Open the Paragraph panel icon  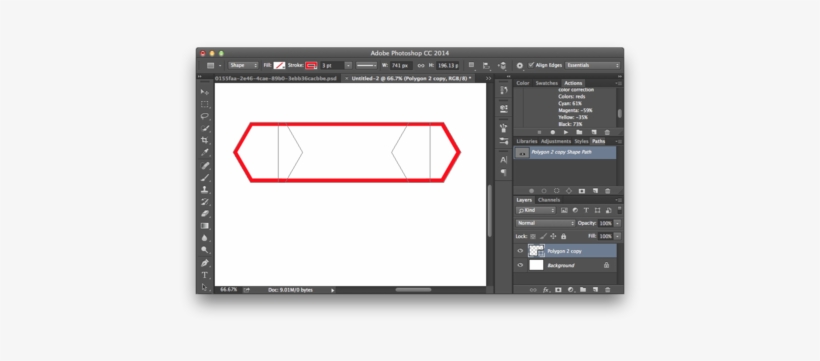(503, 172)
